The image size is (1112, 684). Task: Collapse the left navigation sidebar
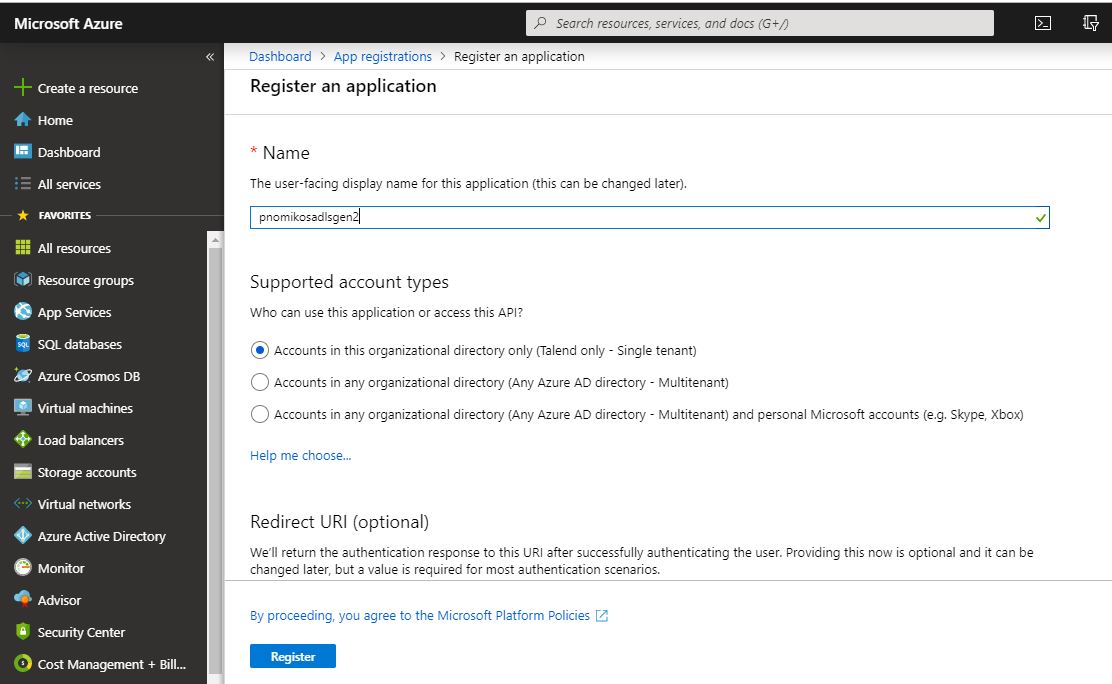[x=210, y=57]
